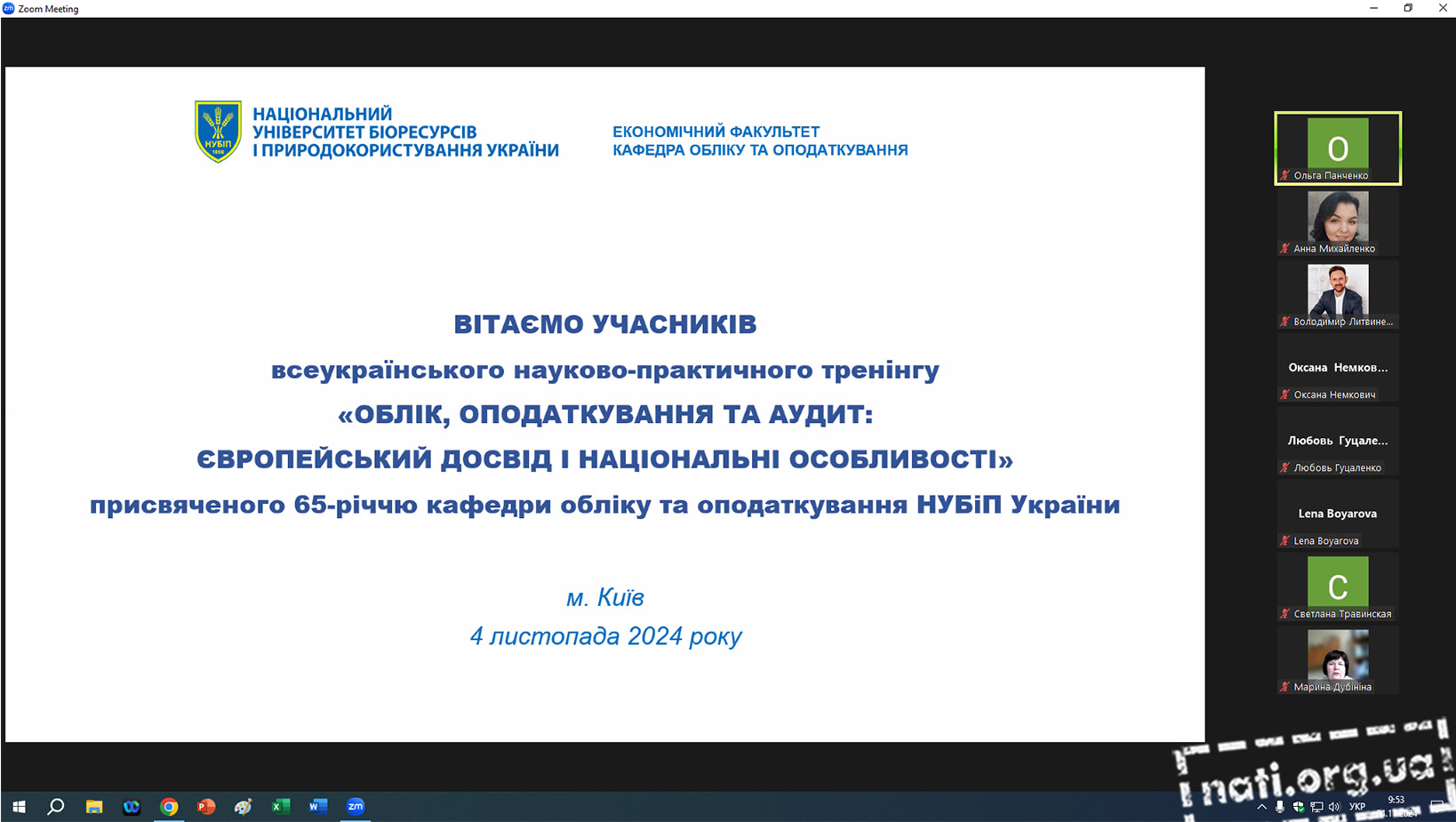Switch to PowerPoint in taskbar
Viewport: 1456px width, 822px height.
coord(206,807)
